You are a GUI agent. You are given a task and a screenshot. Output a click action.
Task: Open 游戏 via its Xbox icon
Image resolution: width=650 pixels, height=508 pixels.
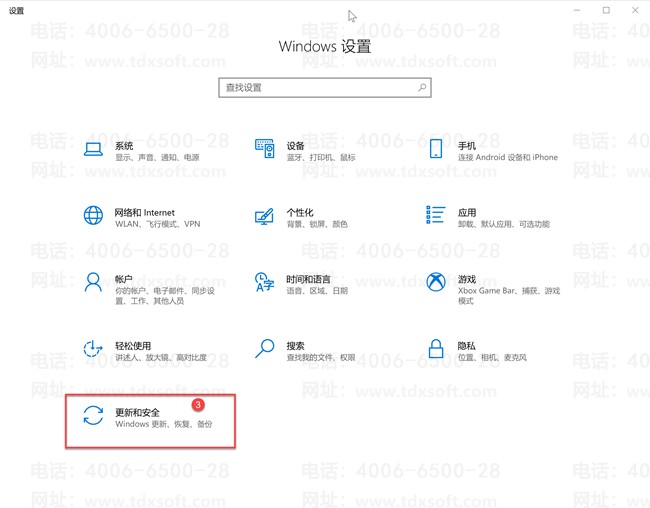tap(436, 283)
